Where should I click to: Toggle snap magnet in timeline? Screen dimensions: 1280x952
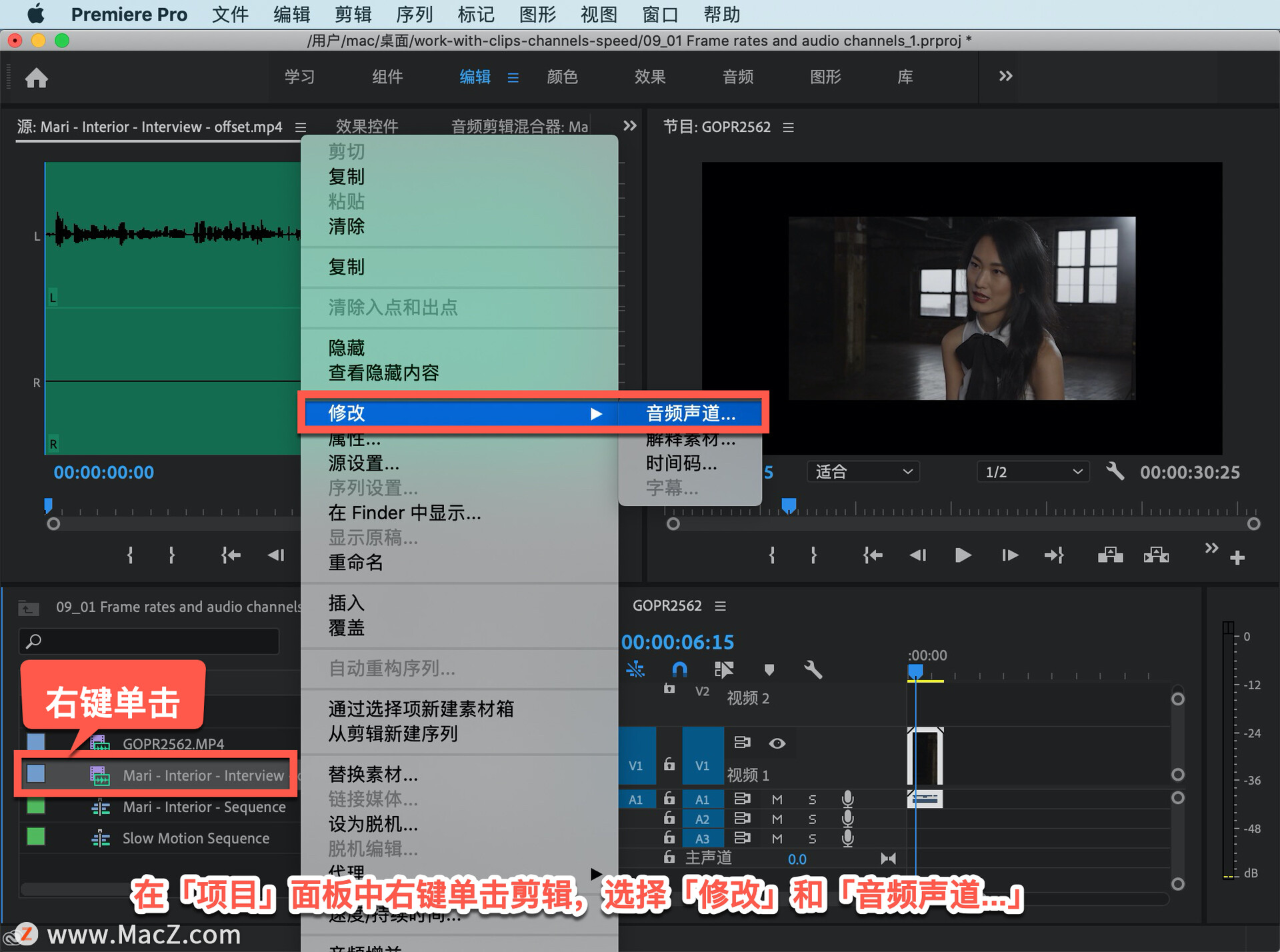679,669
